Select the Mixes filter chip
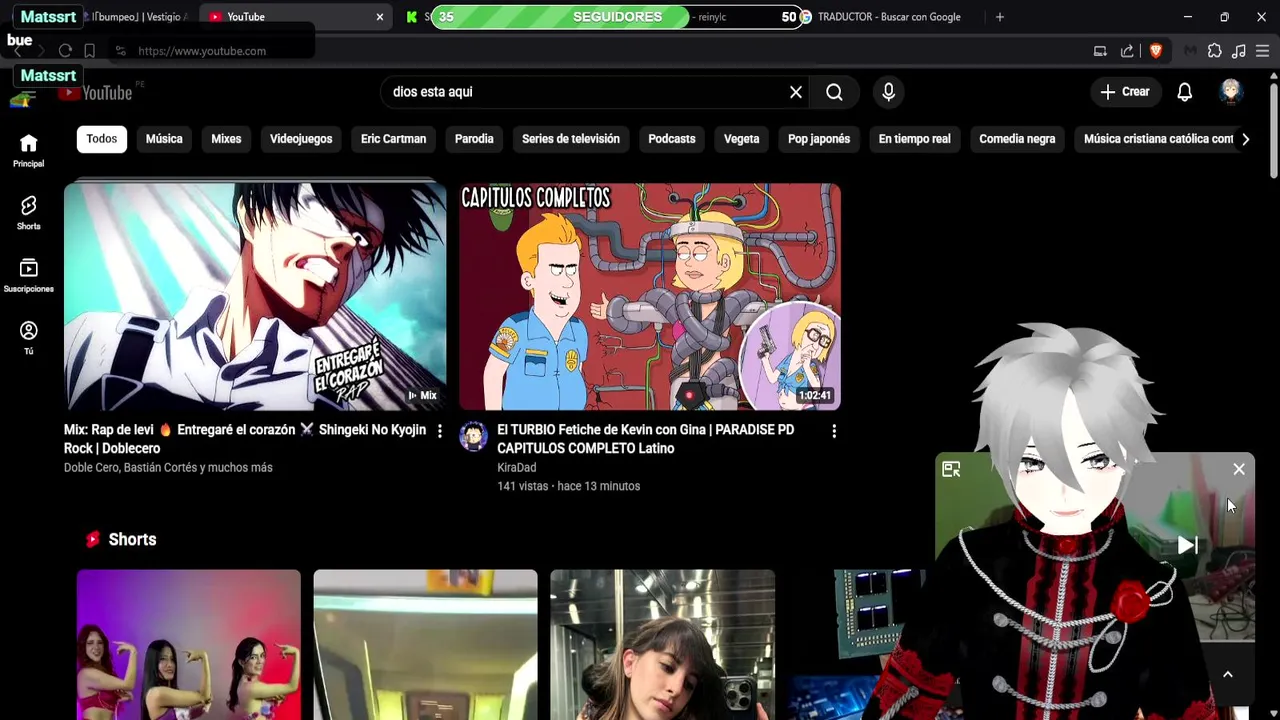This screenshot has width=1280, height=720. point(226,139)
